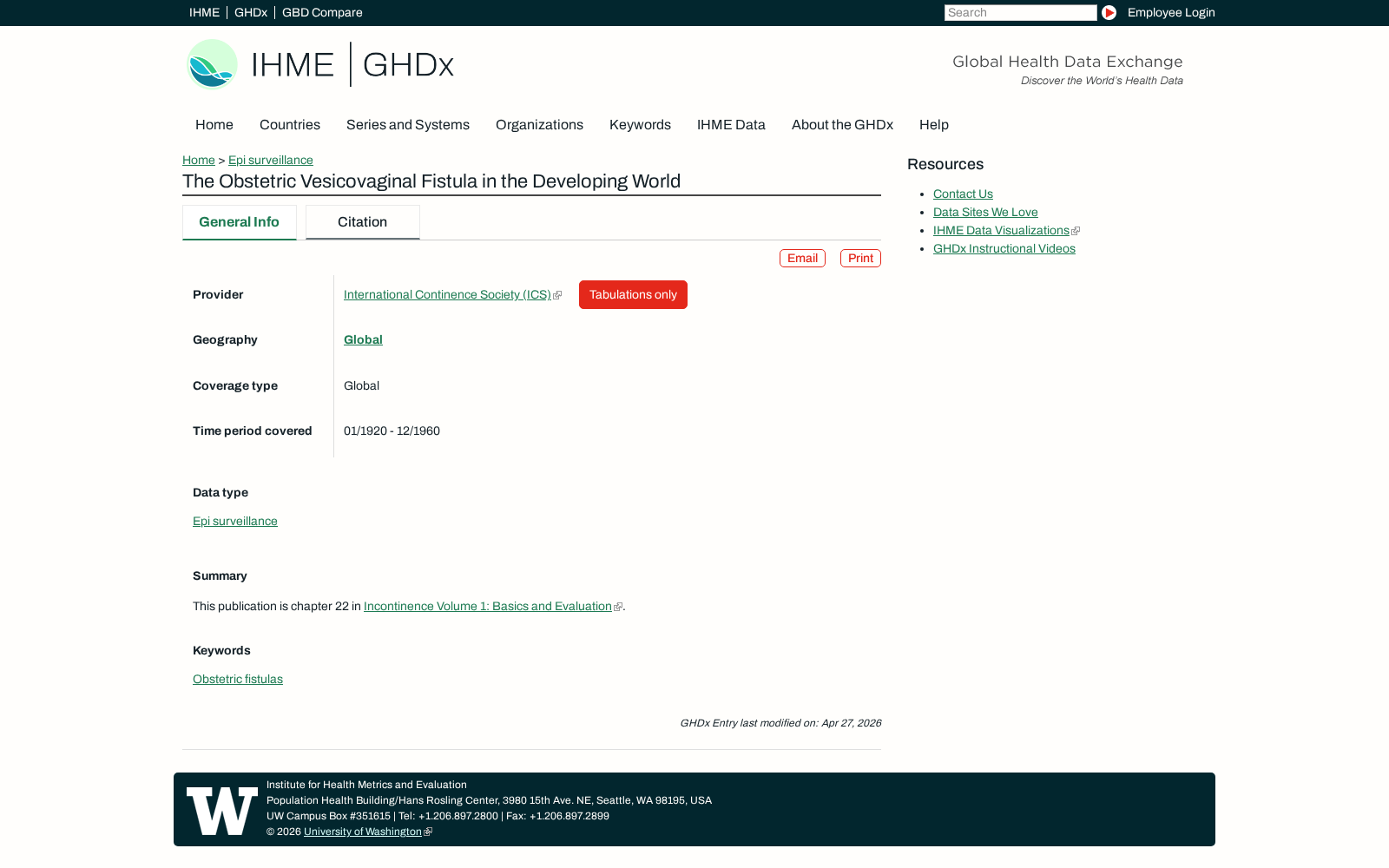1389x868 pixels.
Task: Open Incontinence Volume 1: Basics and Evaluation link
Action: click(x=488, y=607)
